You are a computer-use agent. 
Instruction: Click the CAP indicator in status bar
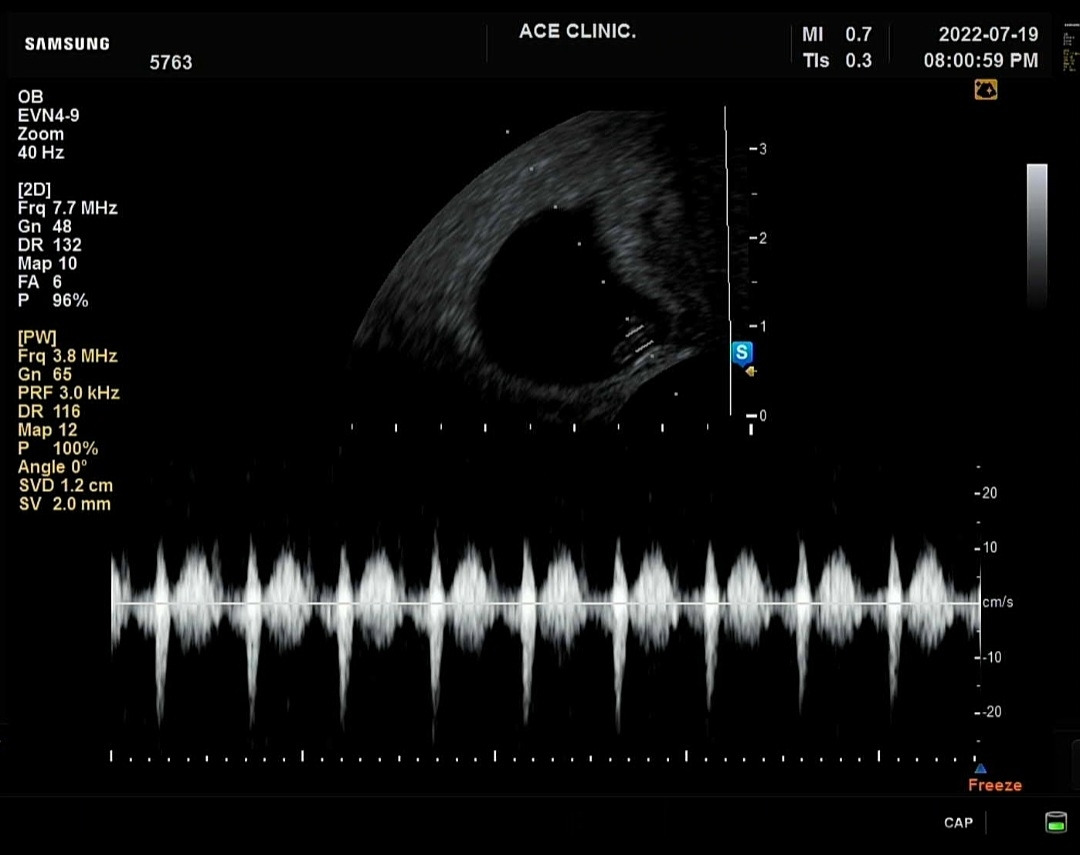pyautogui.click(x=958, y=823)
